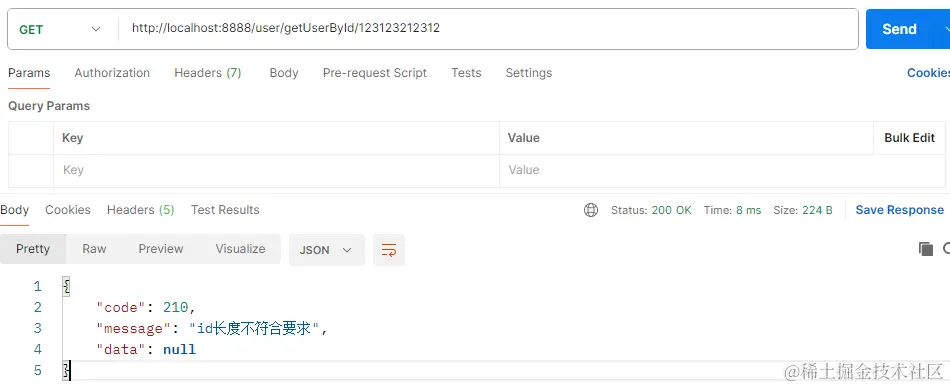The width and height of the screenshot is (950, 388).
Task: Click the globe network icon
Action: pyautogui.click(x=591, y=210)
